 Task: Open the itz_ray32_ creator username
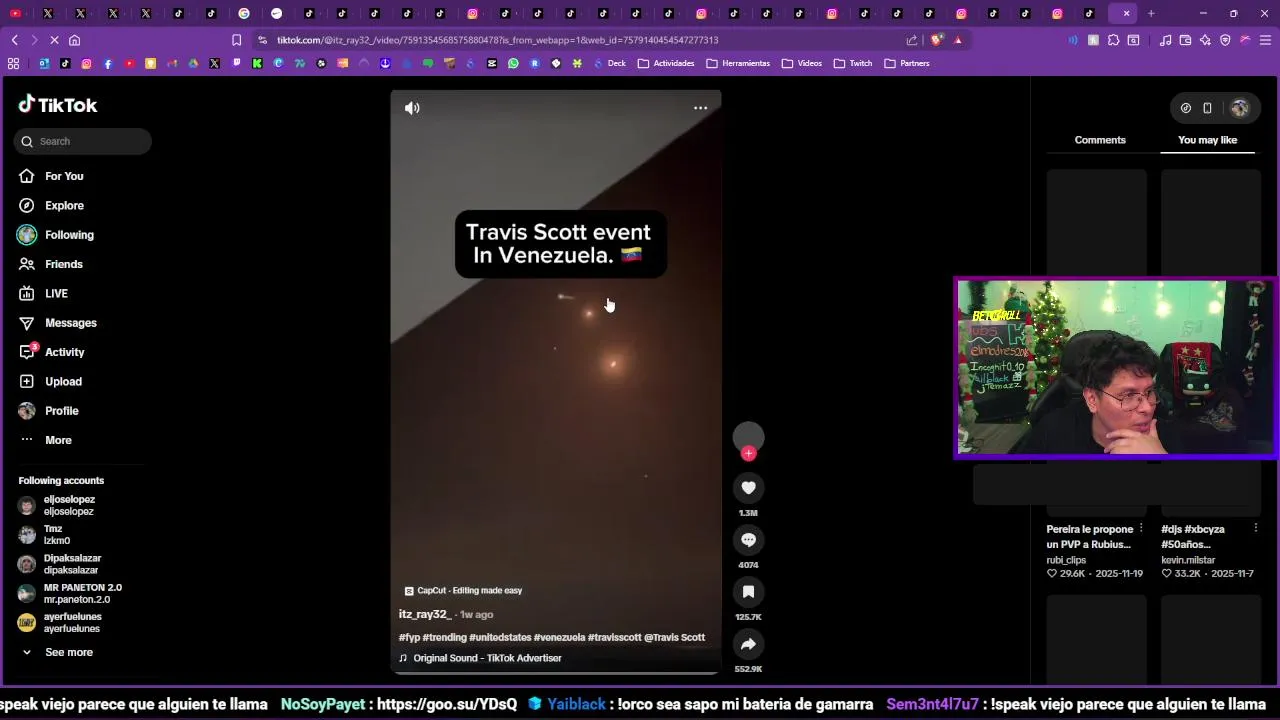click(x=425, y=614)
